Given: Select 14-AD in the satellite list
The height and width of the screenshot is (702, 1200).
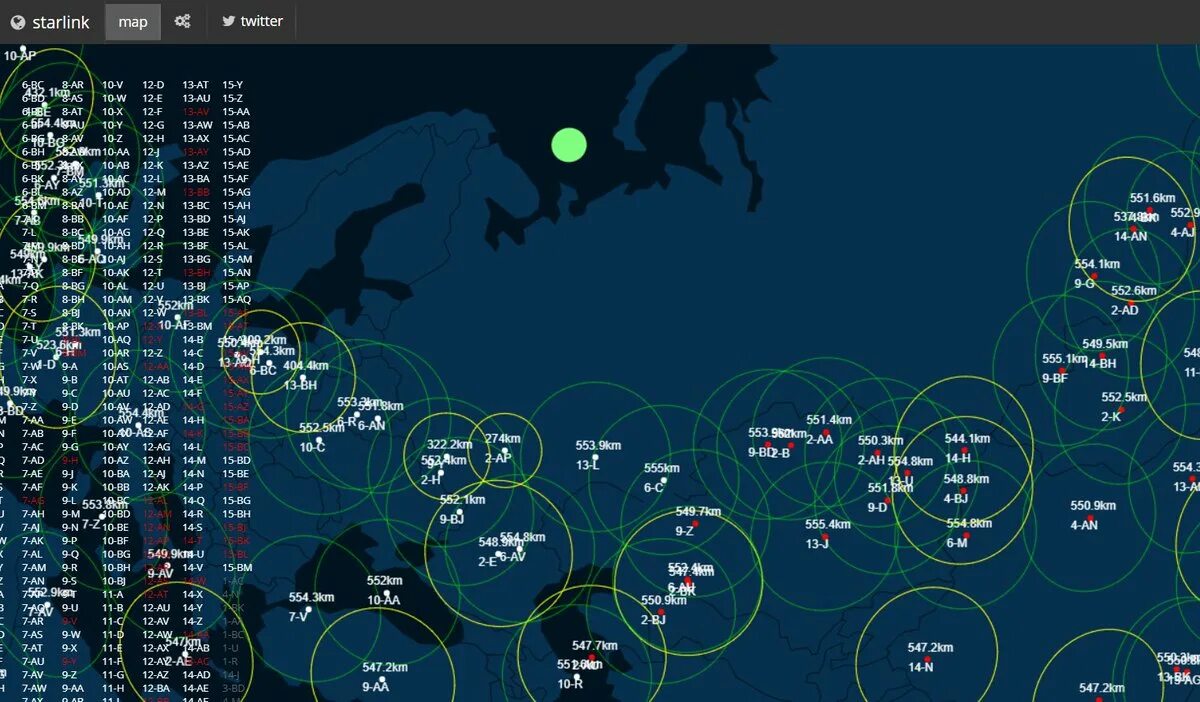Looking at the screenshot, I should point(196,674).
